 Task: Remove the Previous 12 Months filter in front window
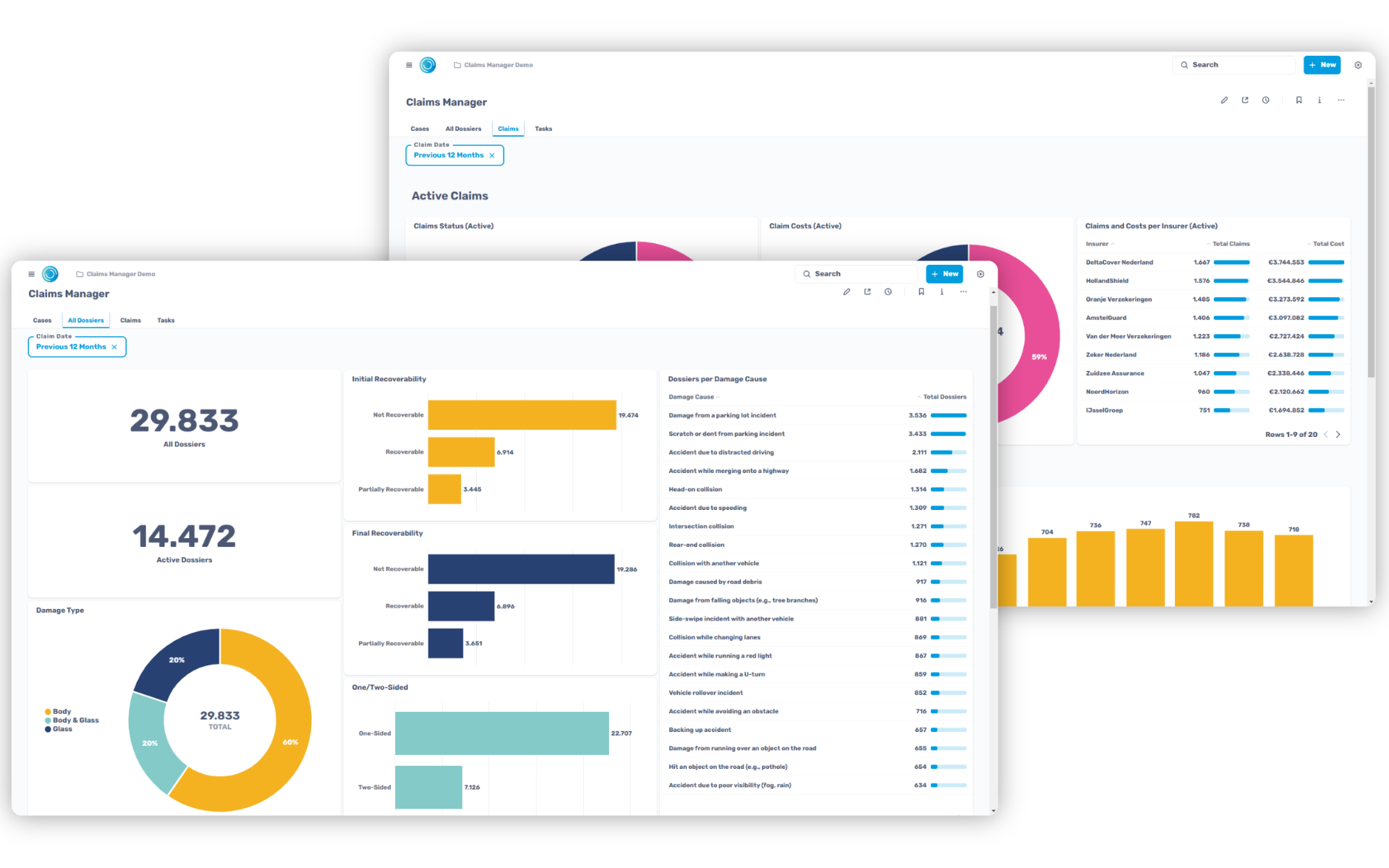click(114, 347)
